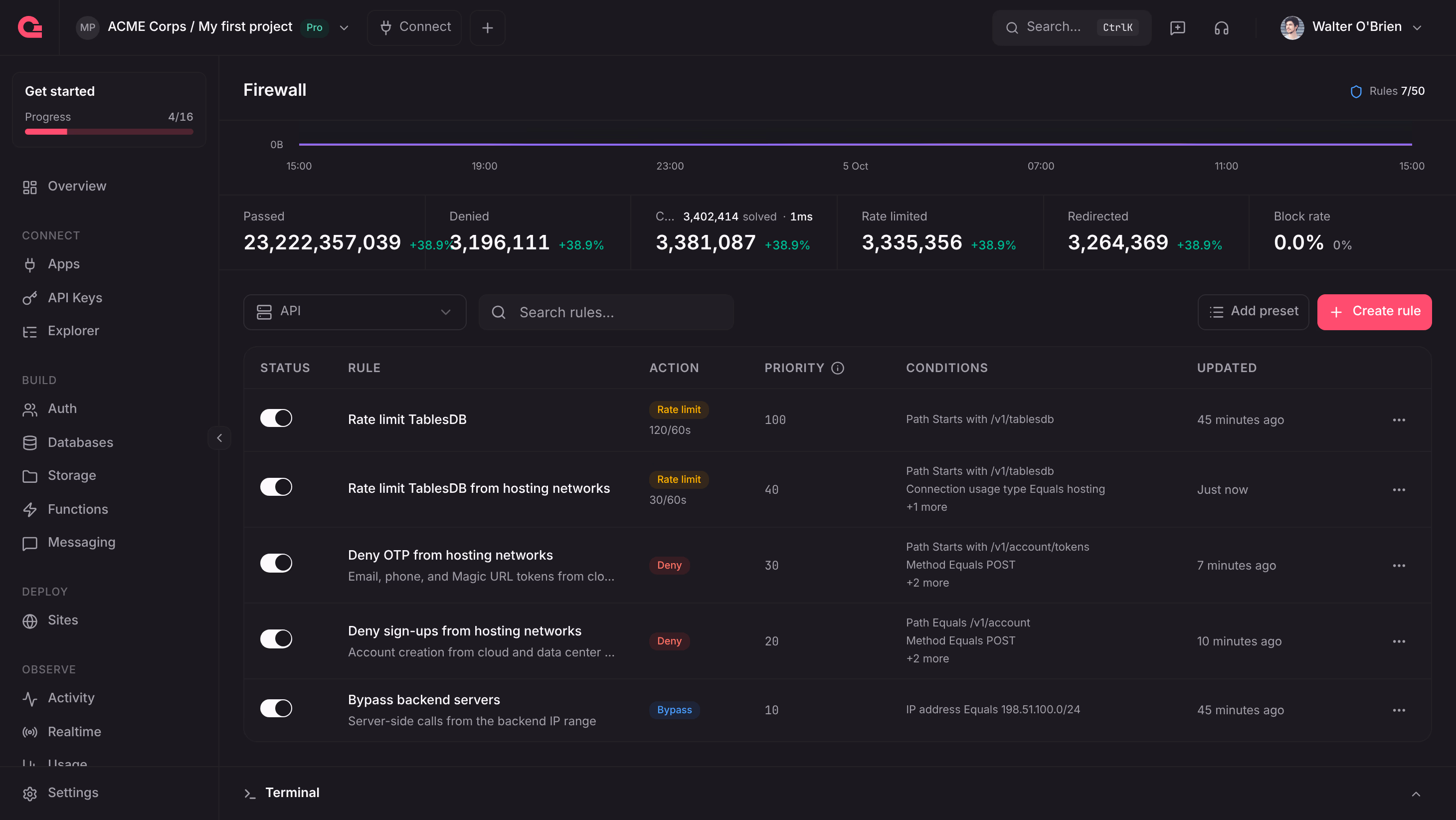
Task: Click the headset support icon
Action: click(1222, 28)
